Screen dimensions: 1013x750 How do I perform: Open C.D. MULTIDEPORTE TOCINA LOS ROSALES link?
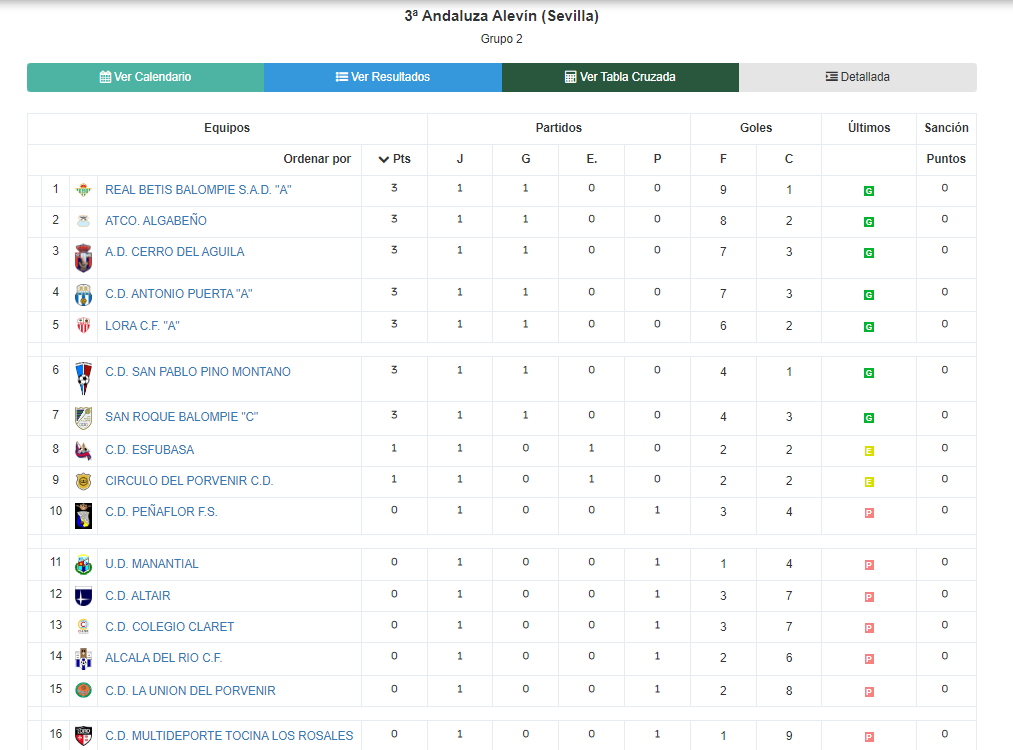[229, 736]
